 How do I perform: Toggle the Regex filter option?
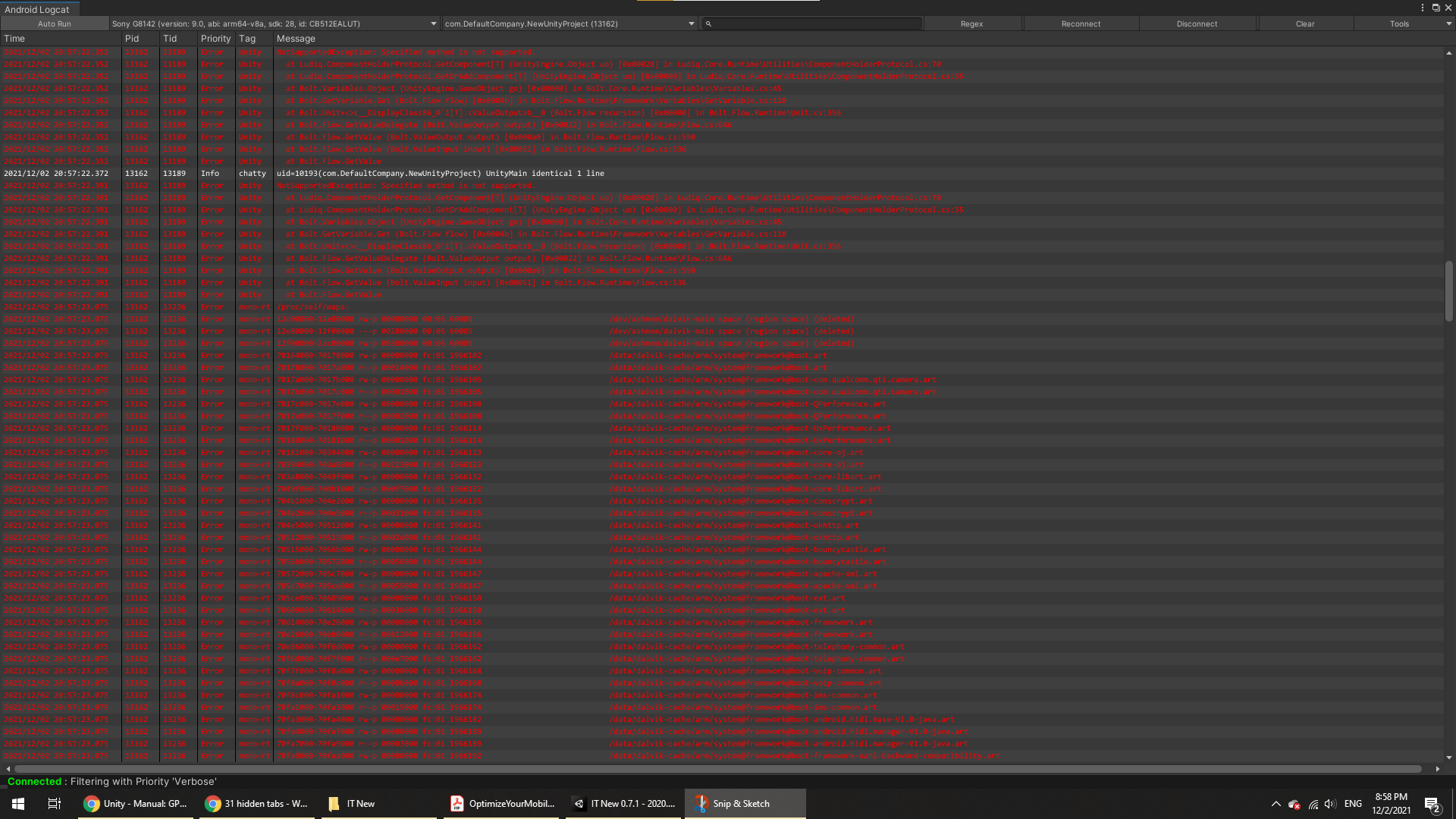click(x=971, y=24)
